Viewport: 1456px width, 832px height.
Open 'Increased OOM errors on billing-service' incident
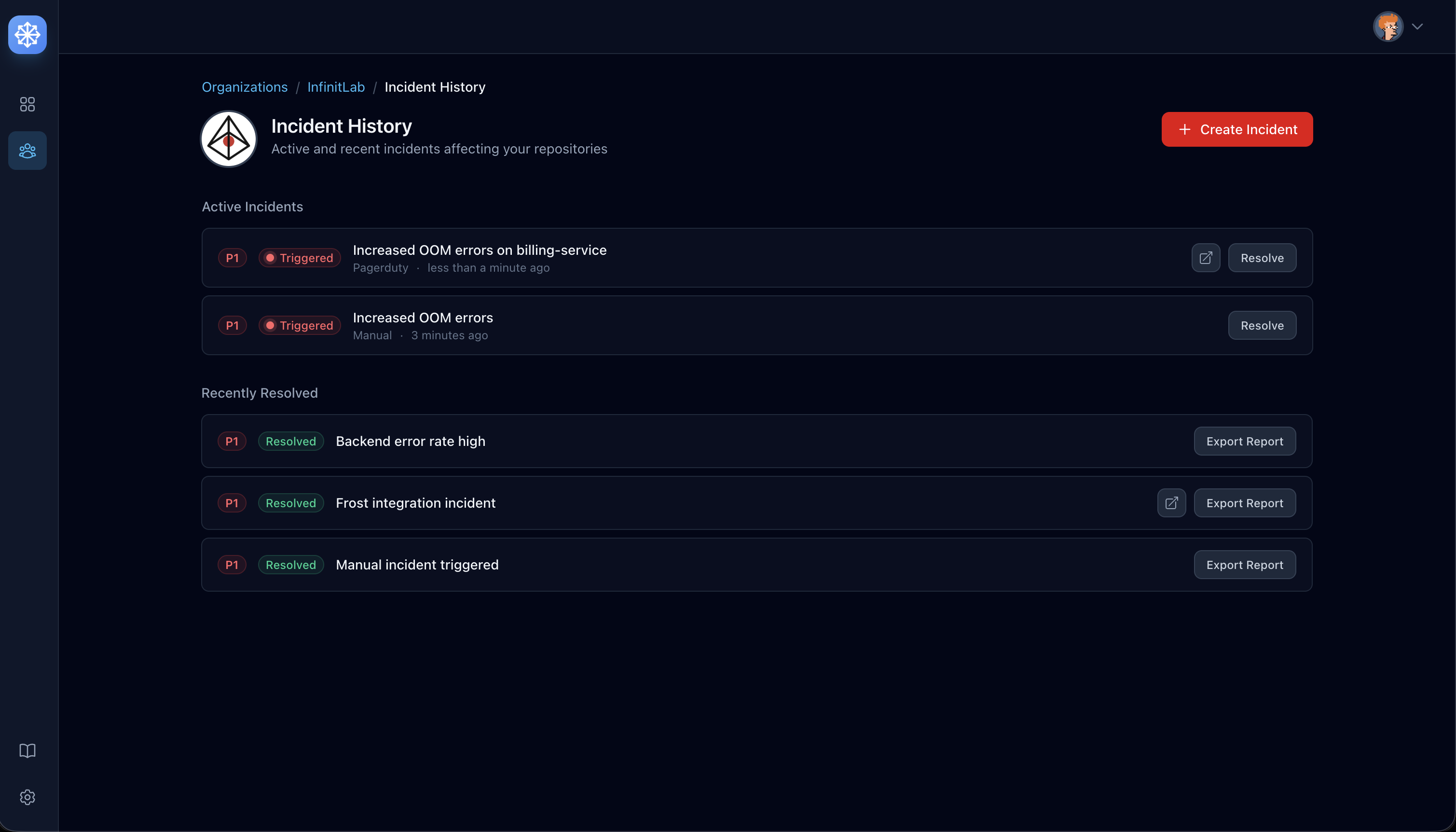coord(480,250)
